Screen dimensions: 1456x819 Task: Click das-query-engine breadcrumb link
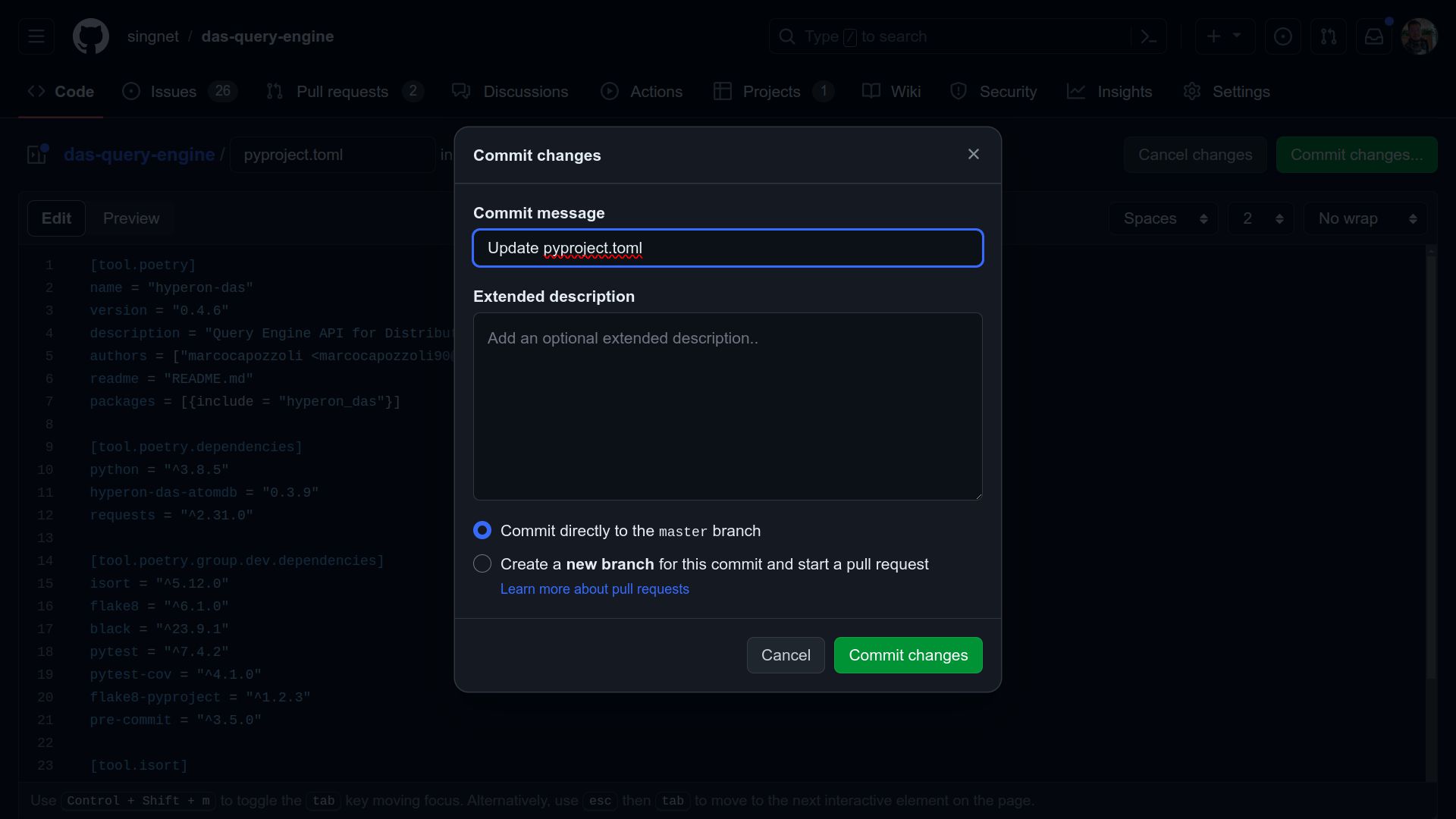point(140,155)
